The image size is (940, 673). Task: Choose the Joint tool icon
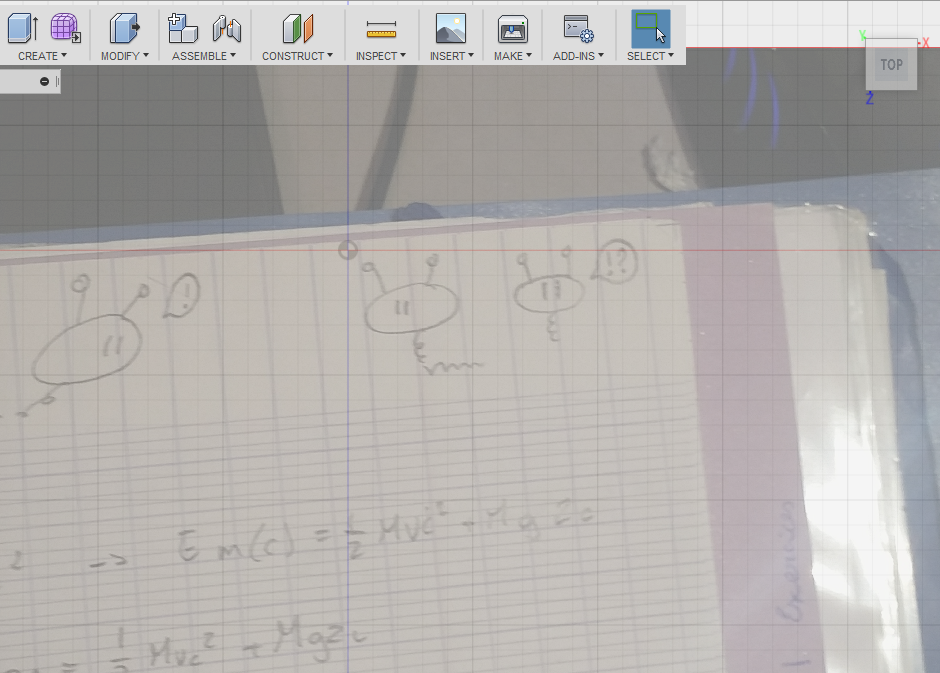click(x=227, y=28)
